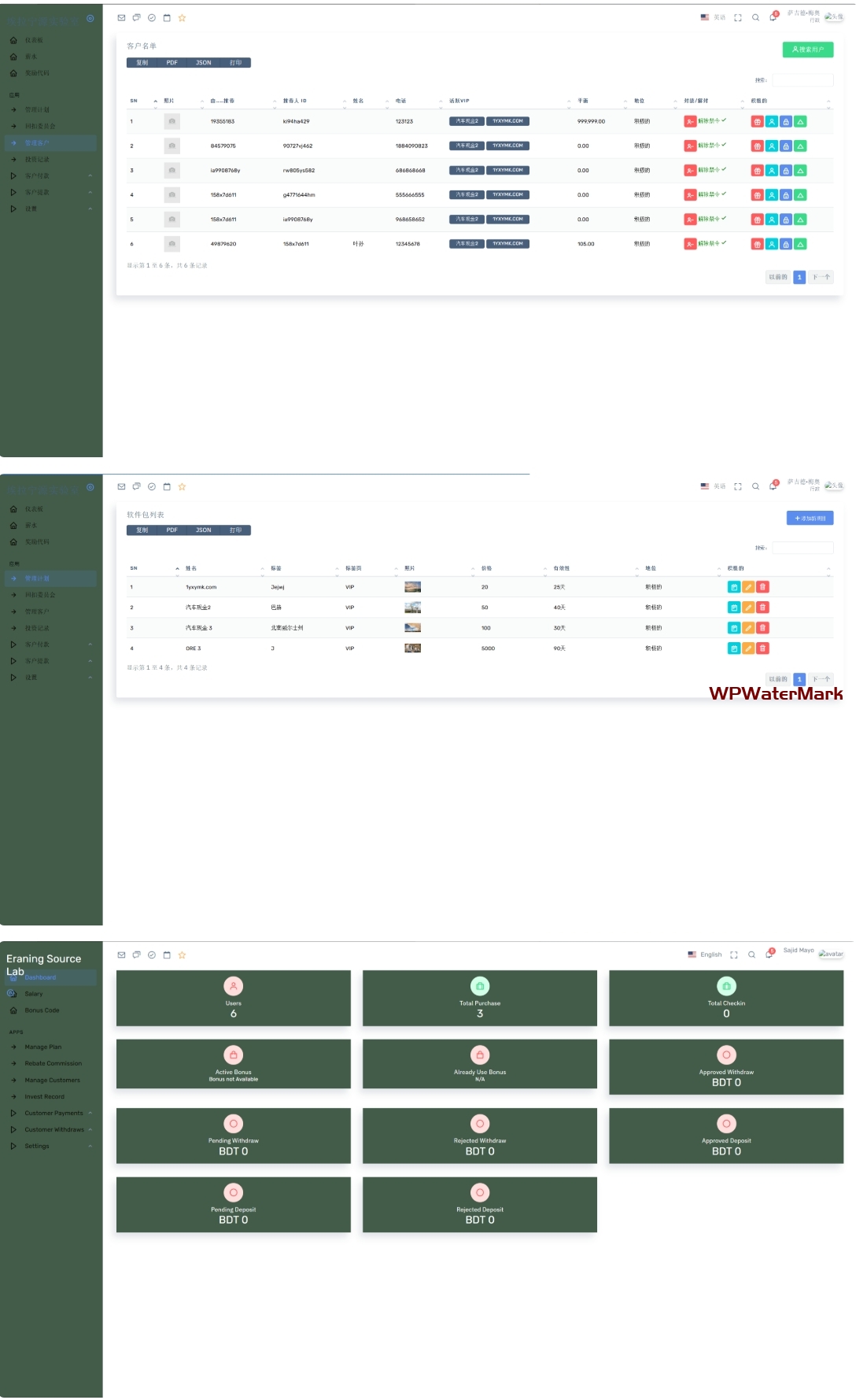The height and width of the screenshot is (1400, 867).
Task: Click the search input above the customer table
Action: pos(802,80)
